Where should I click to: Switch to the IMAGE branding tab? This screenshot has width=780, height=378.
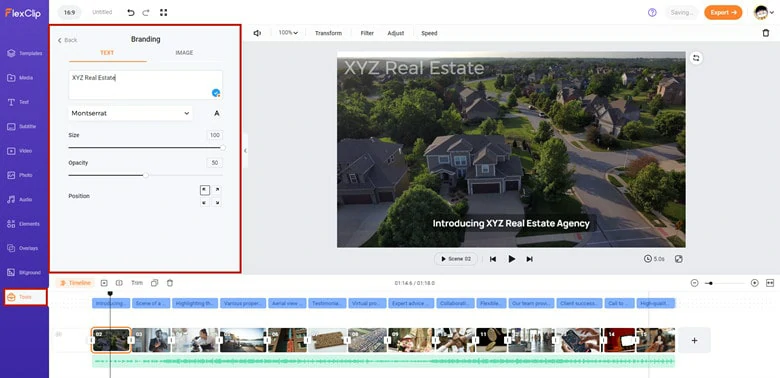184,53
